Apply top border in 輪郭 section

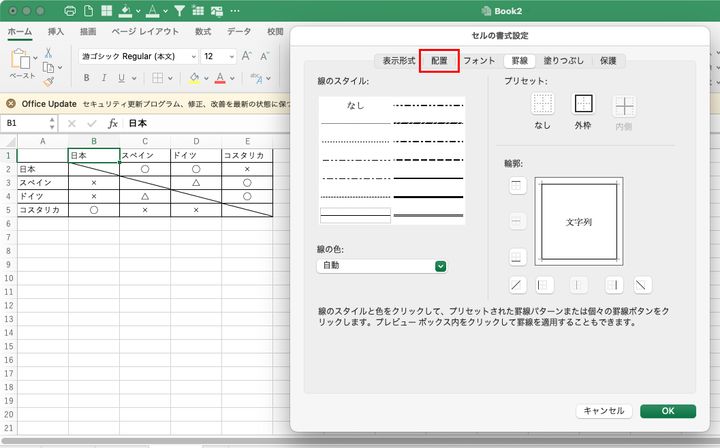(x=517, y=186)
